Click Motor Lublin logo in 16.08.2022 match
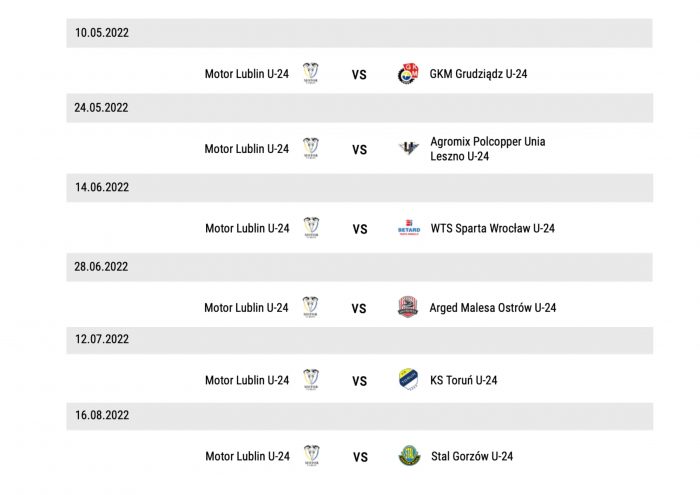This screenshot has height=495, width=700. click(311, 456)
